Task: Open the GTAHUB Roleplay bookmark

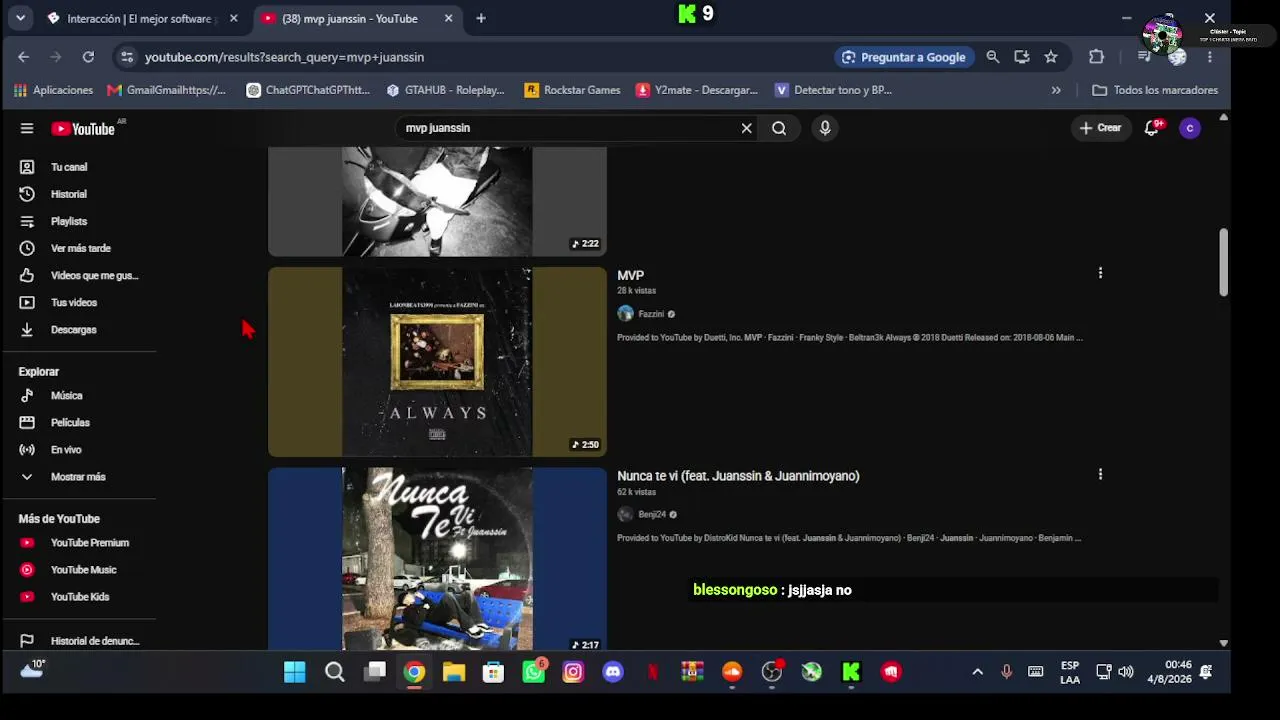Action: (445, 90)
